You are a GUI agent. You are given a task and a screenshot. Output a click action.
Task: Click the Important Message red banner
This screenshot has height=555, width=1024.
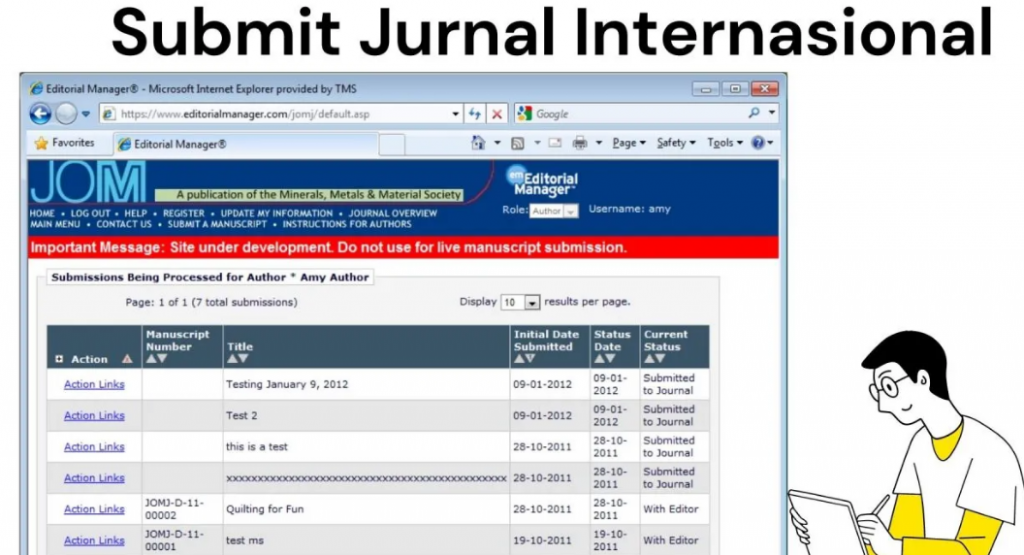[403, 247]
